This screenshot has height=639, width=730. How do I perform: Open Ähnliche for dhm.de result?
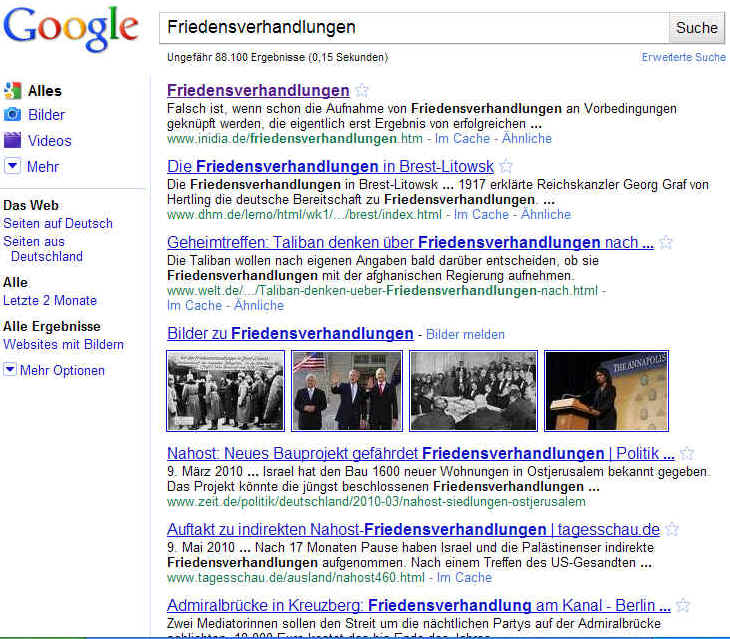coord(546,214)
